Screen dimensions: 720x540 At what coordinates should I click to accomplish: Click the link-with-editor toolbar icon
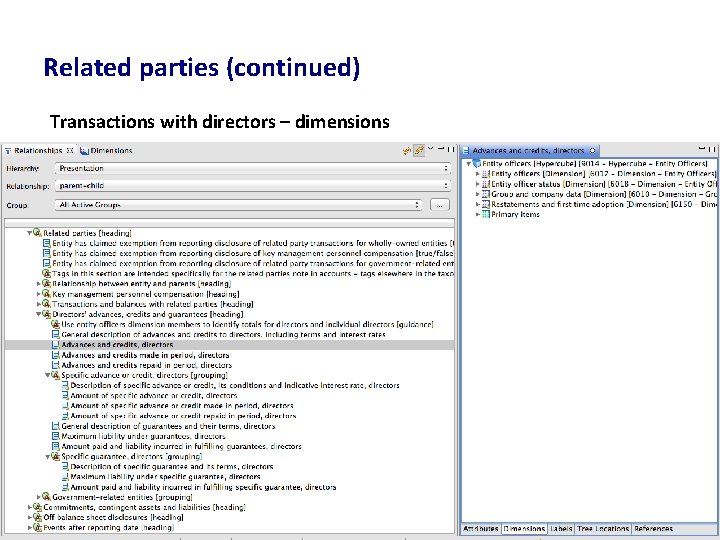[x=407, y=150]
